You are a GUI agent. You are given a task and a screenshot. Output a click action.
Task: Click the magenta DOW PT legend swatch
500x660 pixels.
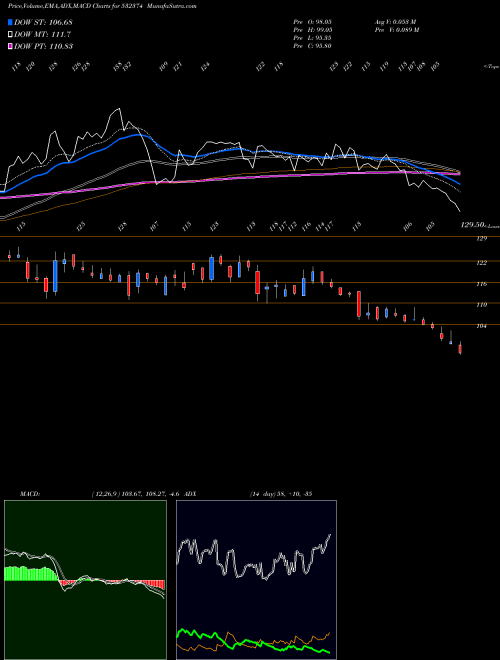point(10,46)
